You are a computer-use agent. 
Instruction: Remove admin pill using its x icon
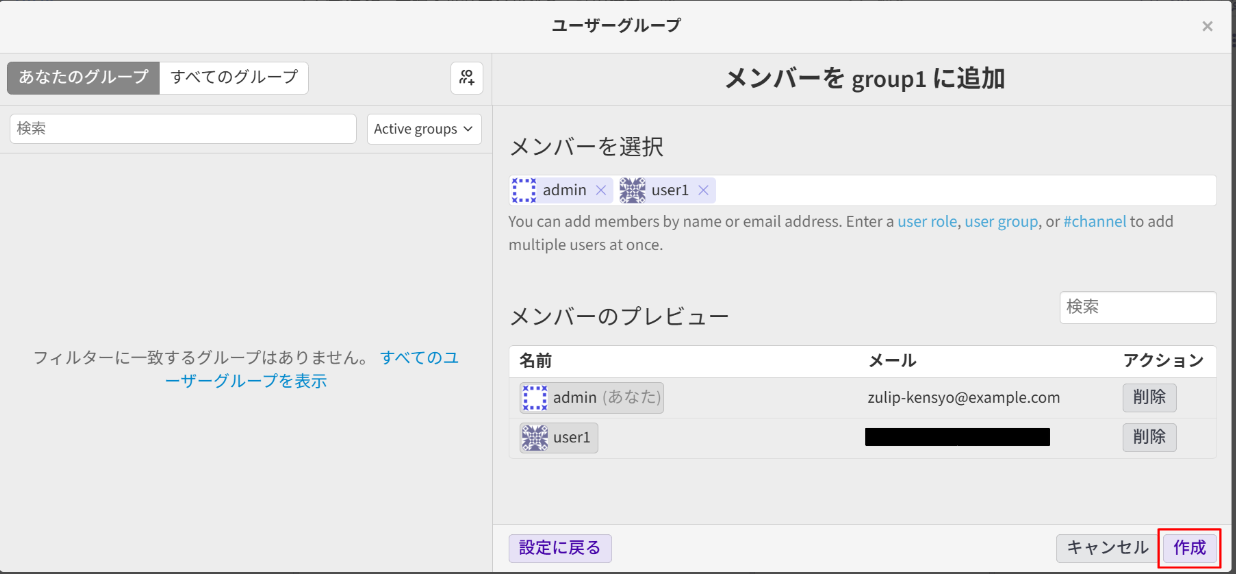pos(600,190)
